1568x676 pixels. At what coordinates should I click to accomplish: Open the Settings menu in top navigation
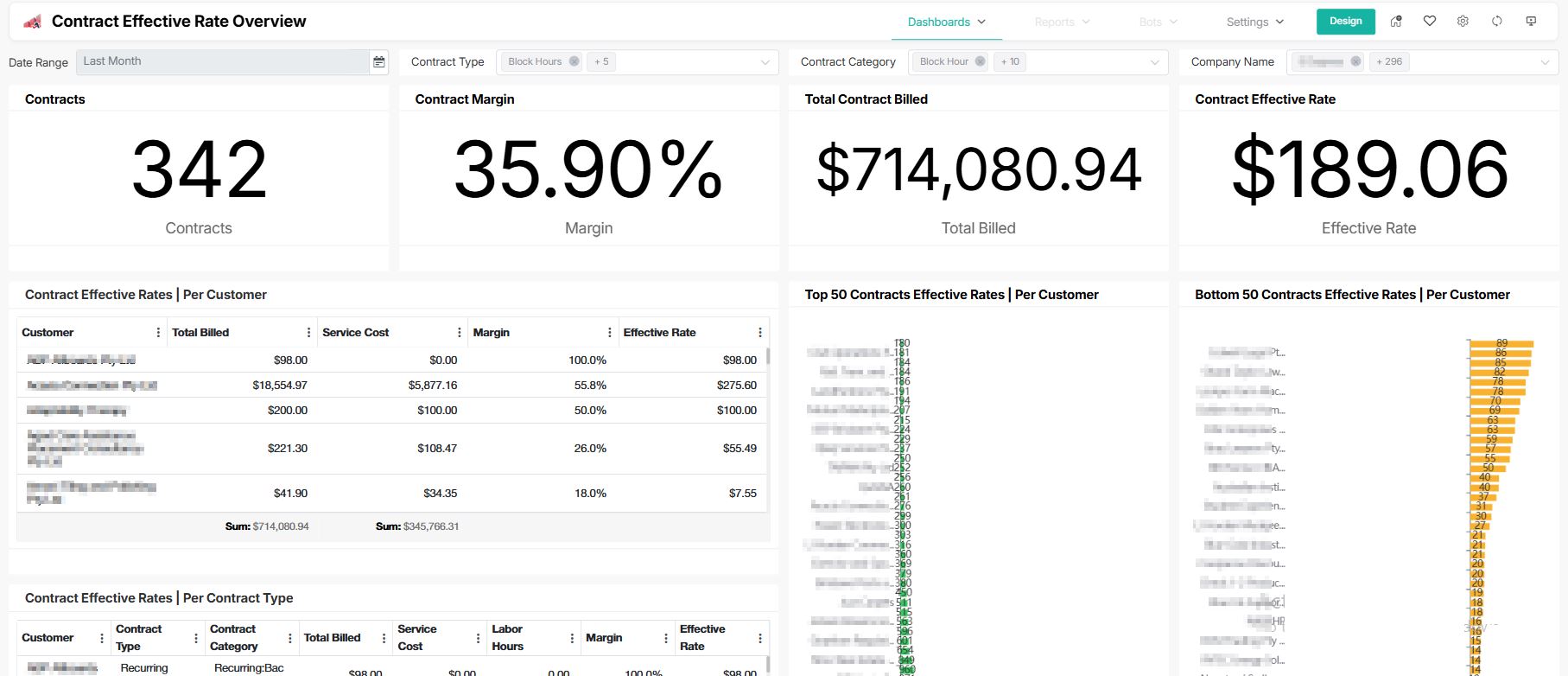tap(1254, 22)
